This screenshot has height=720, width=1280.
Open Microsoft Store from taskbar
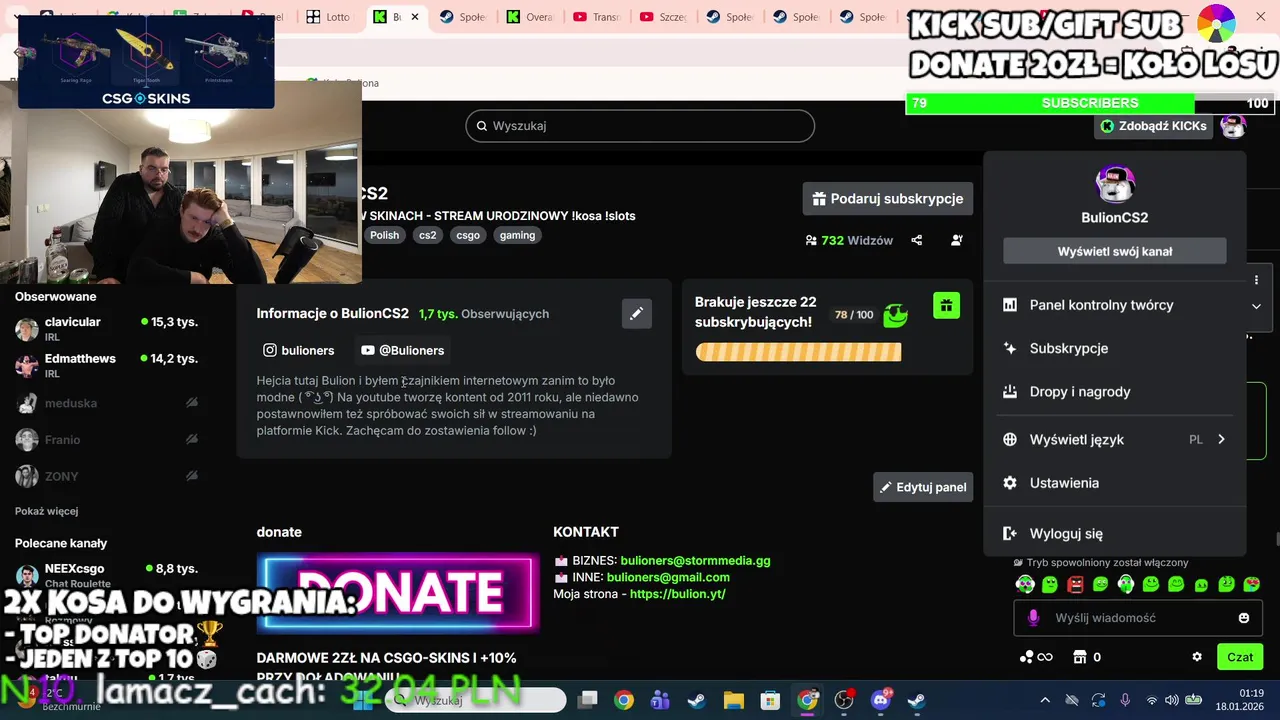[770, 700]
